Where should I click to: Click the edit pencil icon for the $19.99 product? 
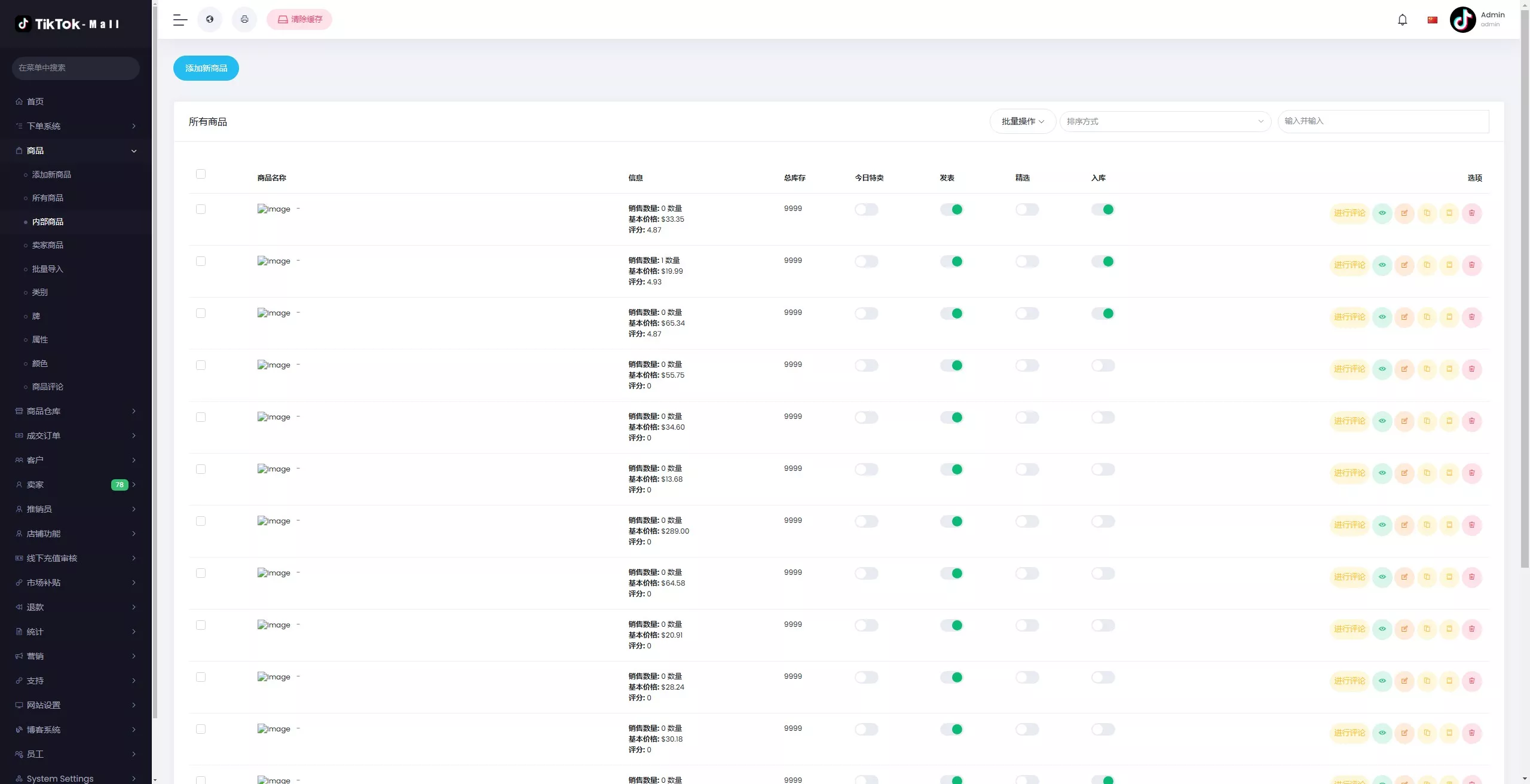tap(1404, 265)
